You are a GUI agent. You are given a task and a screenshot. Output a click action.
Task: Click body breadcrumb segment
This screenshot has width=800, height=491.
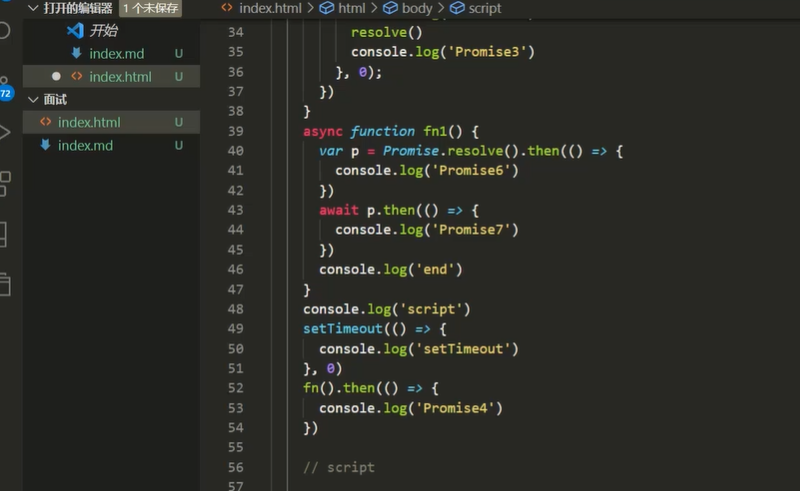click(x=417, y=8)
